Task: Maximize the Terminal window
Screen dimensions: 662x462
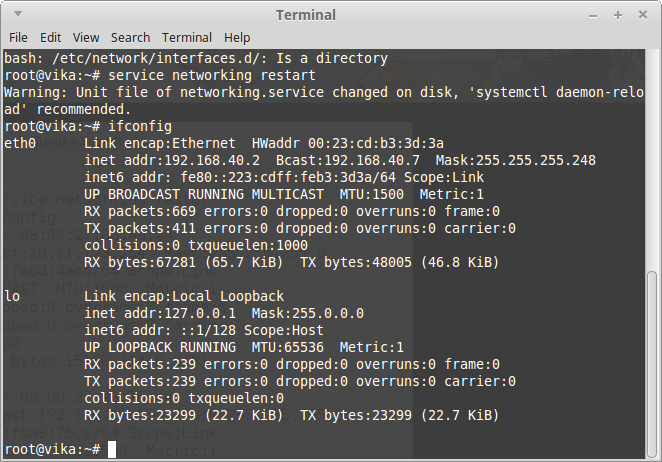Action: point(619,15)
